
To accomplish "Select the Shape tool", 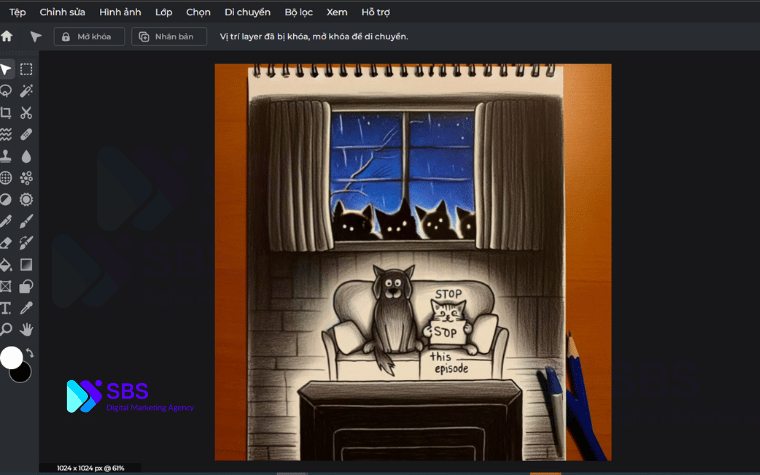I will click(x=26, y=286).
